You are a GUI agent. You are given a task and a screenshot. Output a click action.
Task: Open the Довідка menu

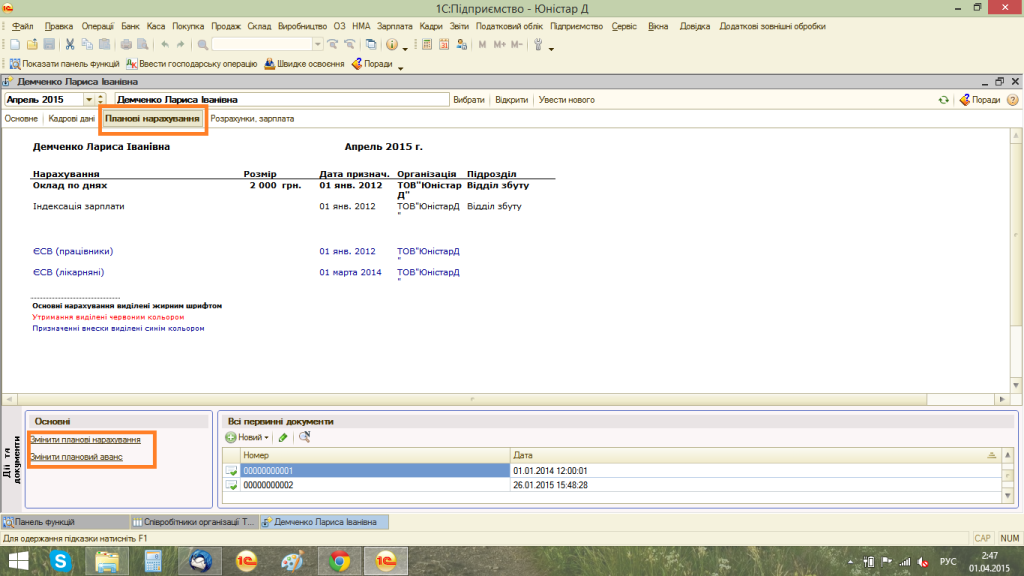pyautogui.click(x=695, y=27)
